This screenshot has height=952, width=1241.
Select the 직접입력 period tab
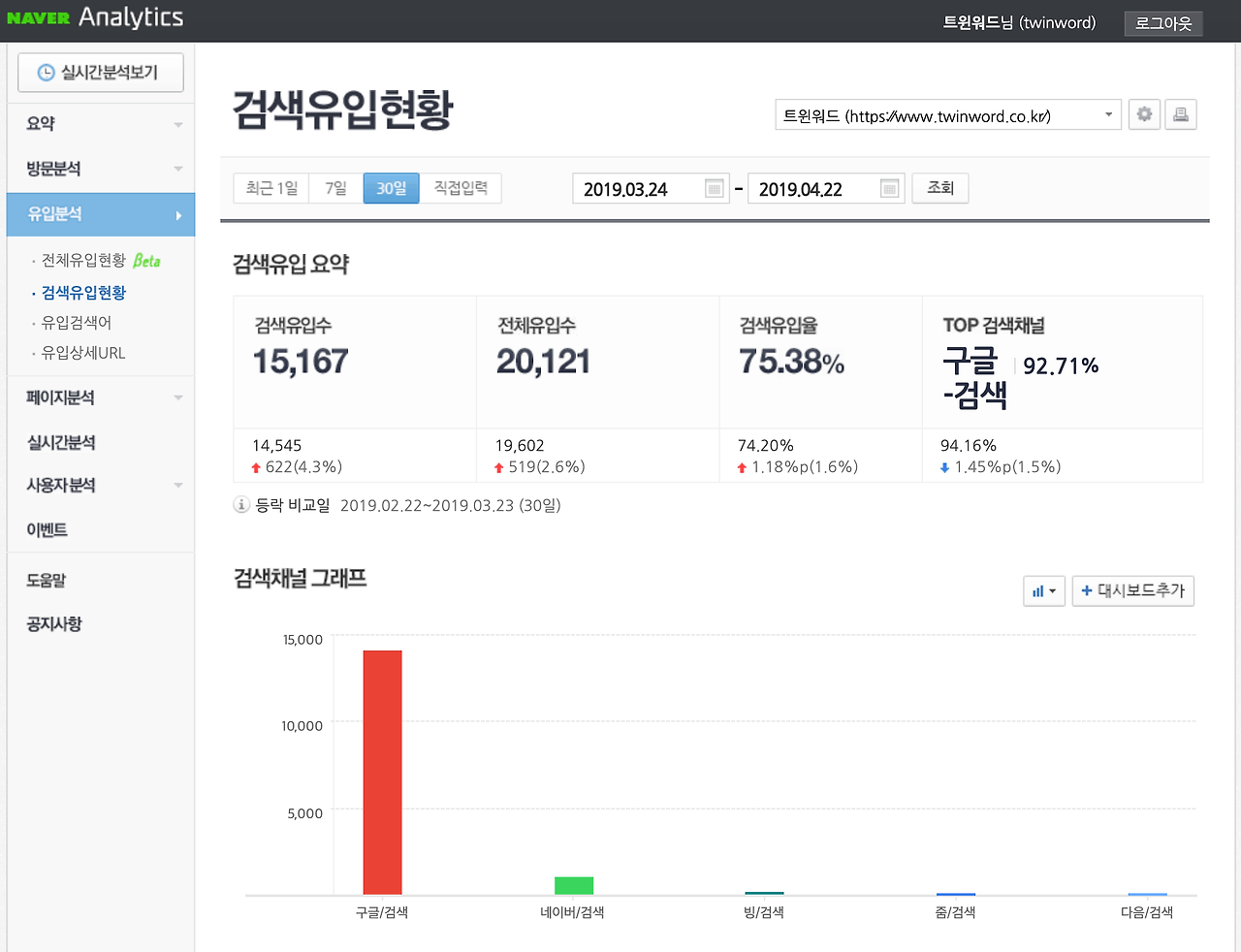point(461,188)
